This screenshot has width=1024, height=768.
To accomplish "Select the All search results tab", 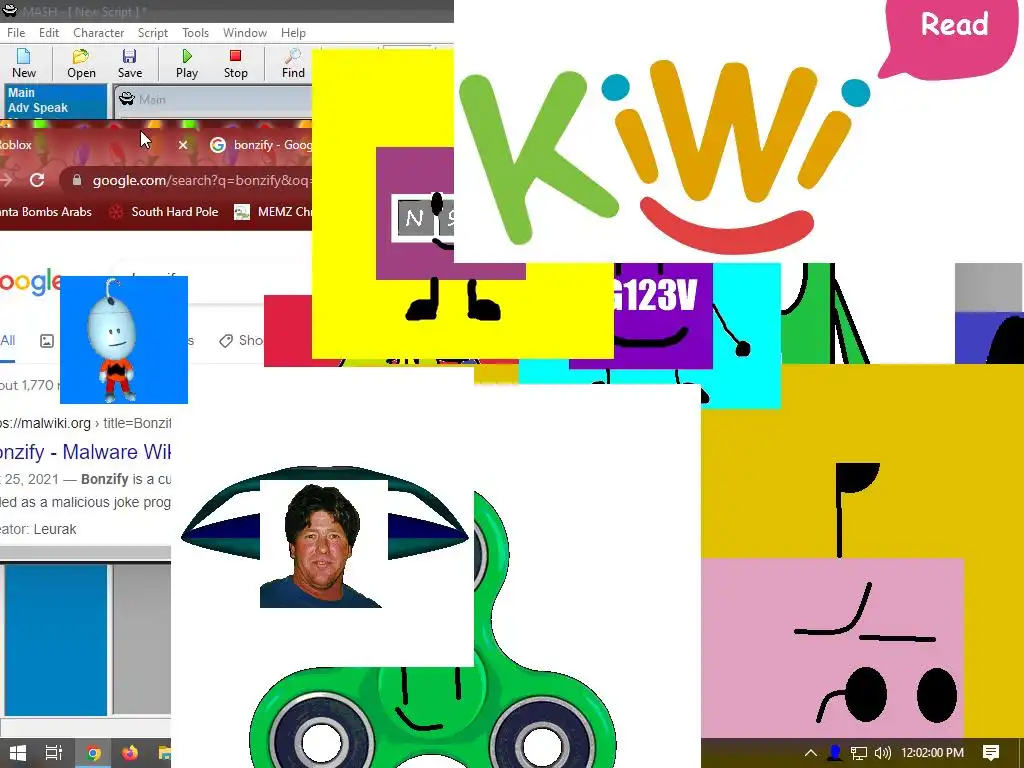I will (x=8, y=340).
